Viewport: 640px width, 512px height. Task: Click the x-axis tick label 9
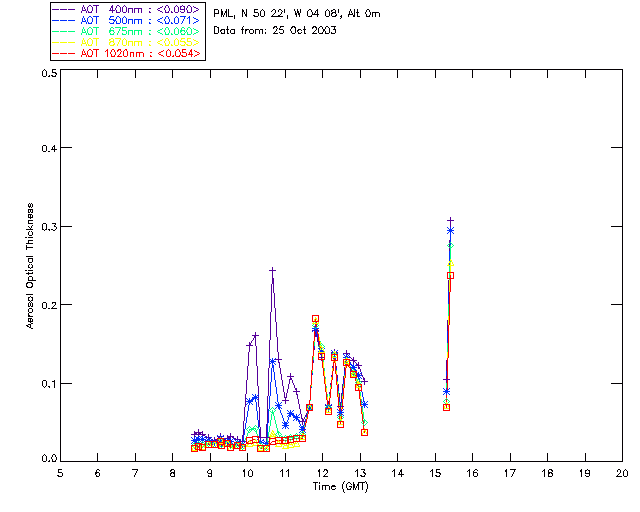pos(210,473)
